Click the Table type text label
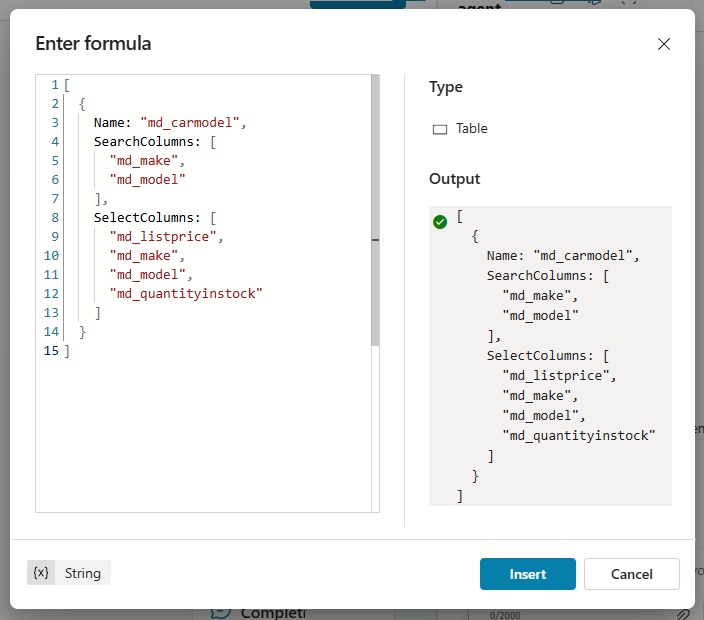The height and width of the screenshot is (620, 704). (471, 128)
